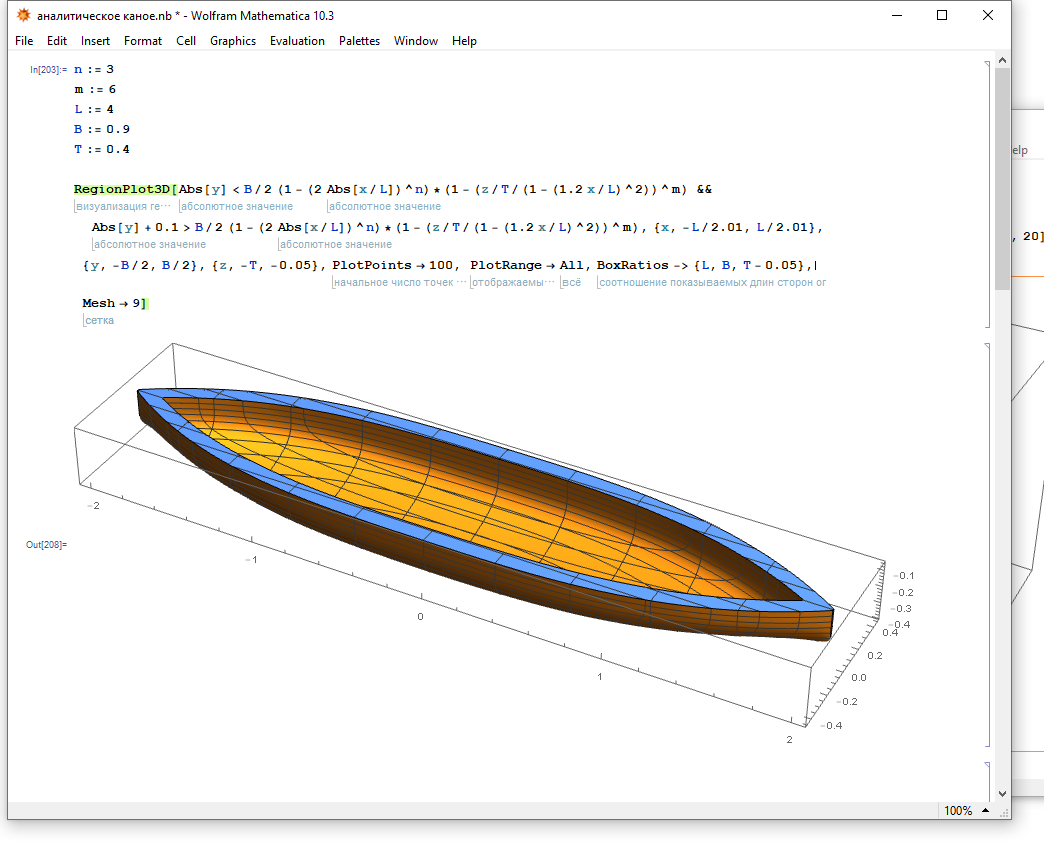Click the PlotPoints option in the code
The image size is (1044, 842).
click(371, 265)
